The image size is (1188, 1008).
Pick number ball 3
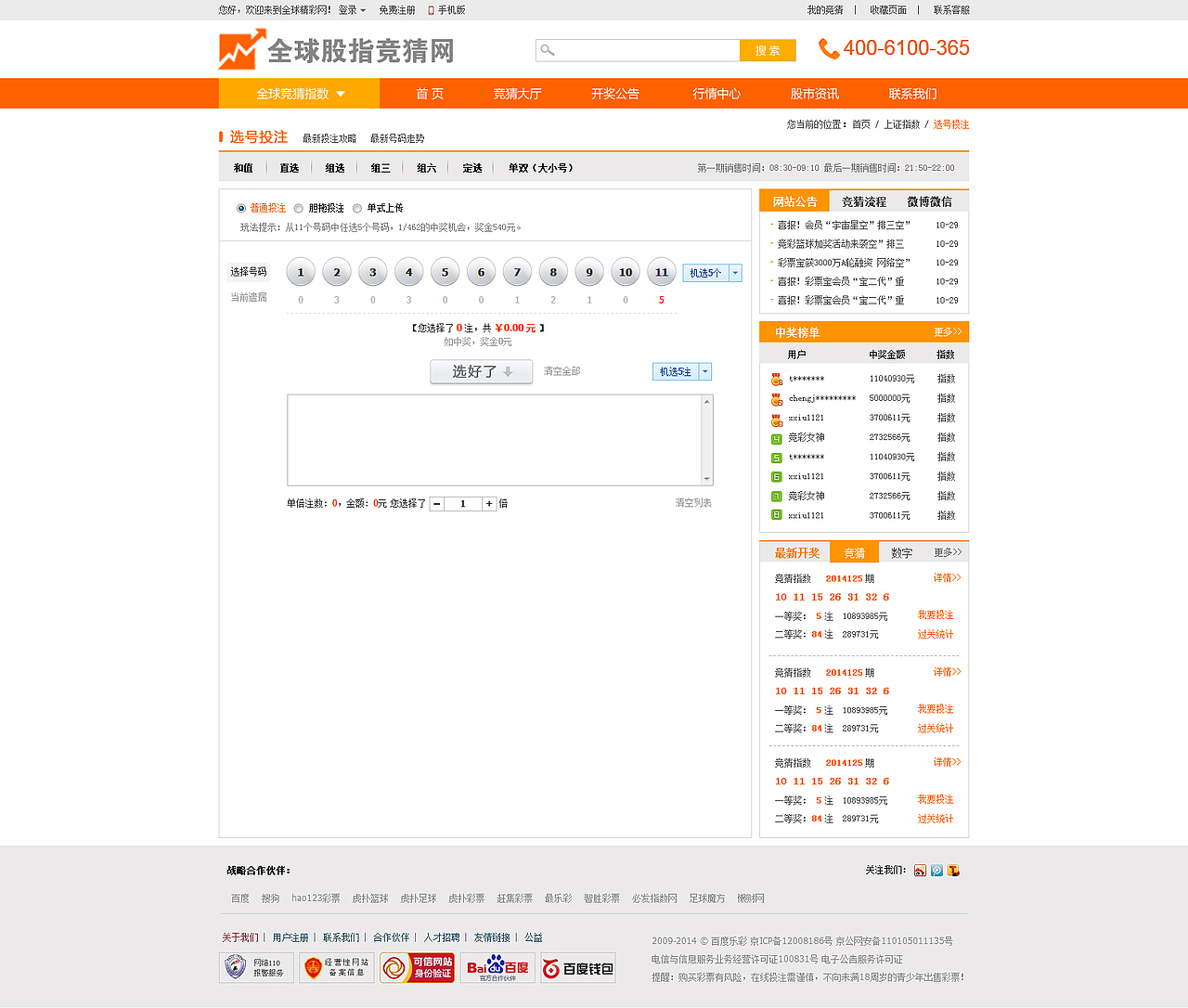pos(373,272)
